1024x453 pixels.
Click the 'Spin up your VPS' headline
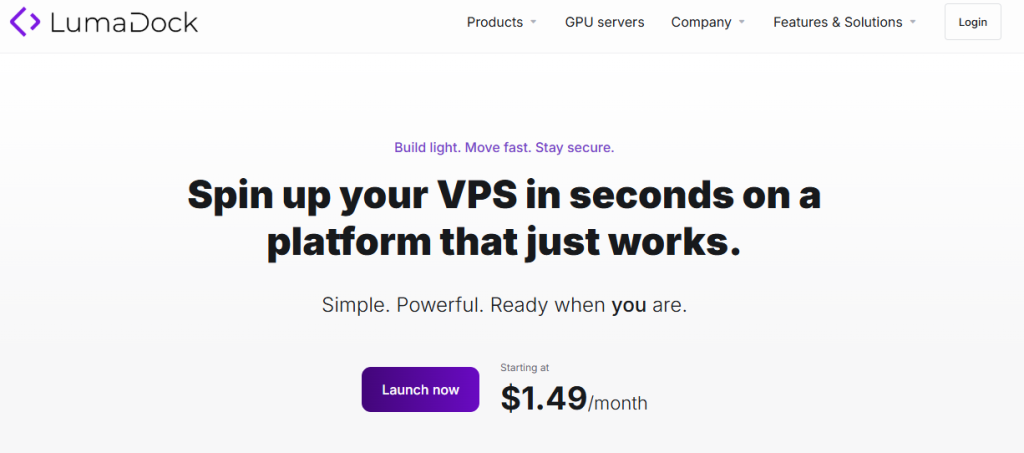(504, 194)
